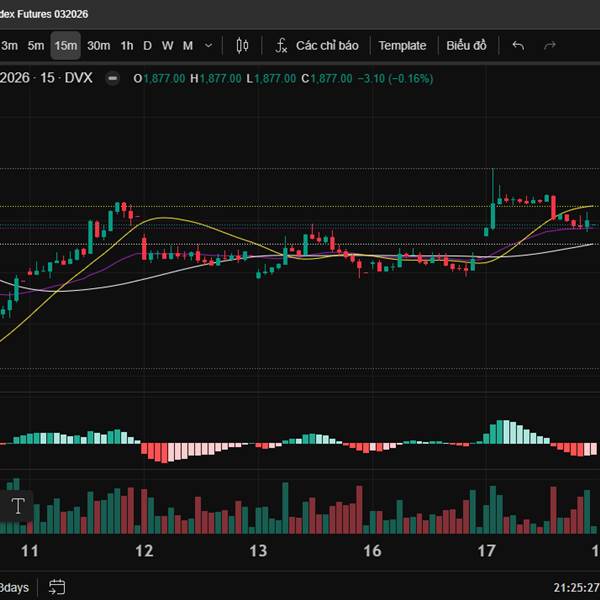
Task: Select the 30m timeframe
Action: (x=98, y=45)
